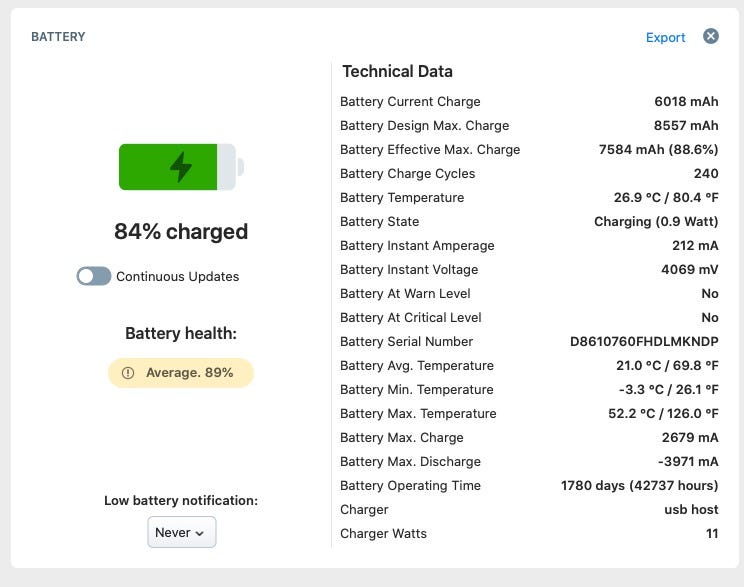Click the Charger usb host value
Viewport: 744px width, 587px height.
pyautogui.click(x=691, y=509)
